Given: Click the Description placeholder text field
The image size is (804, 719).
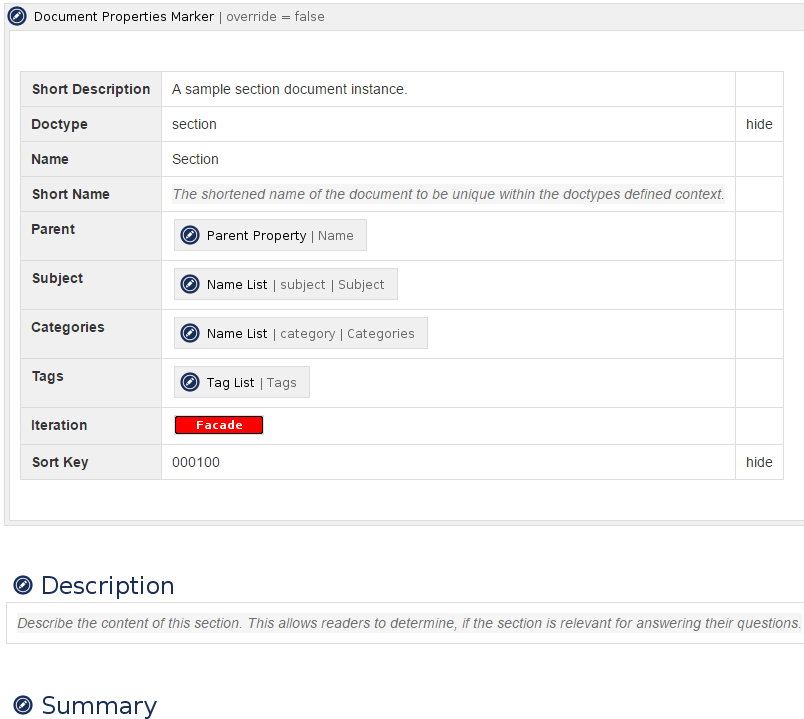Looking at the screenshot, I should click(x=400, y=623).
